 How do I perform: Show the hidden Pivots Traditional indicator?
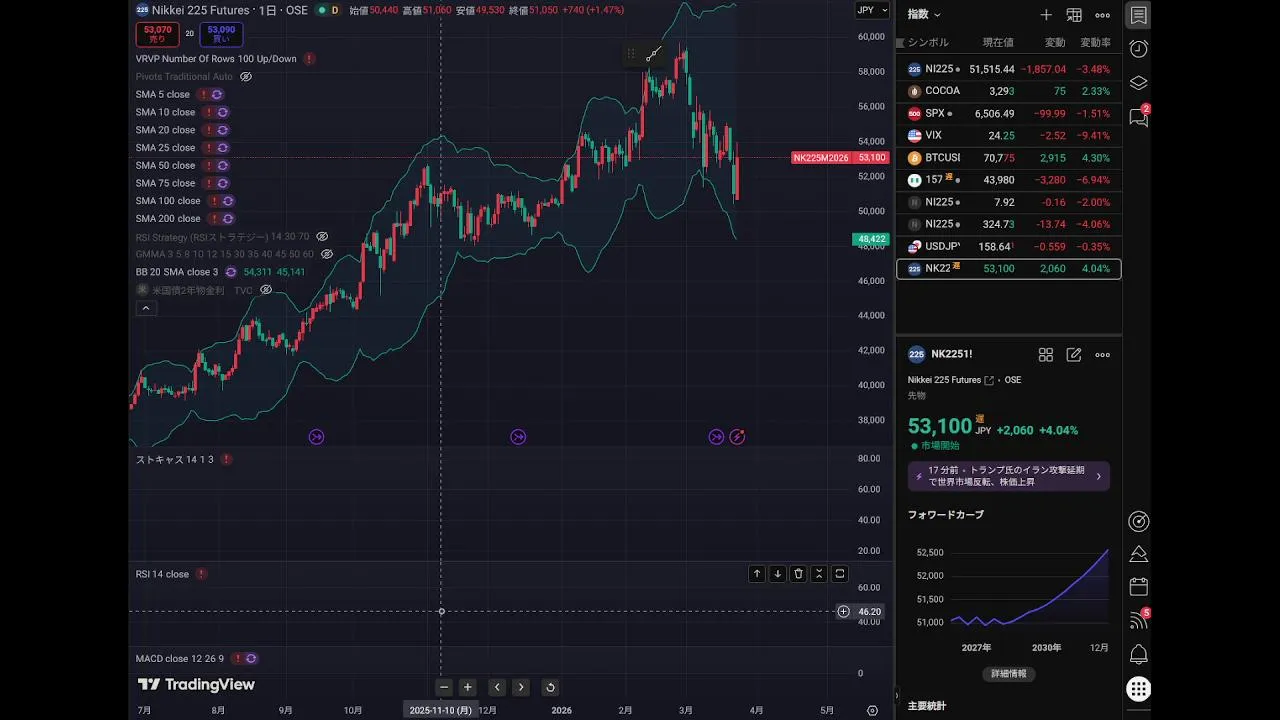point(246,77)
